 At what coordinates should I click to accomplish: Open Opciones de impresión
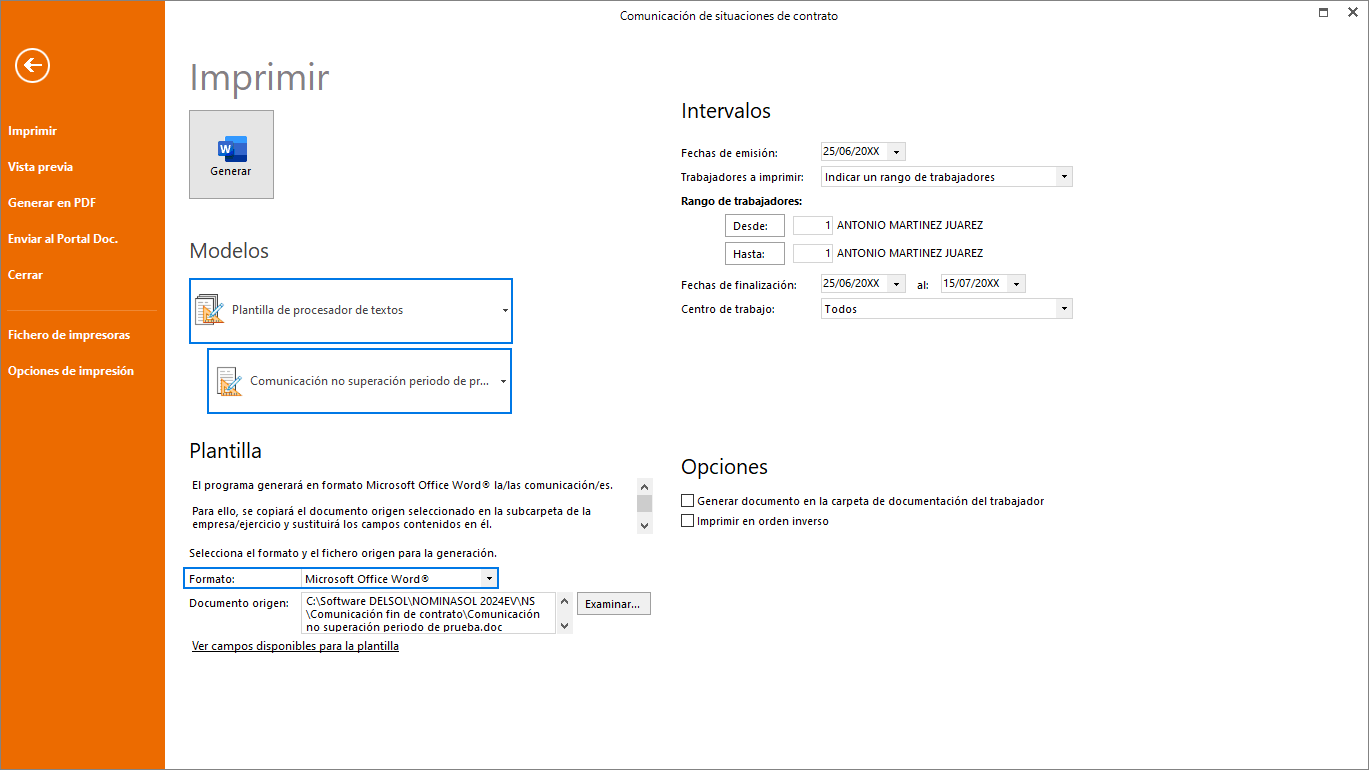(x=71, y=371)
